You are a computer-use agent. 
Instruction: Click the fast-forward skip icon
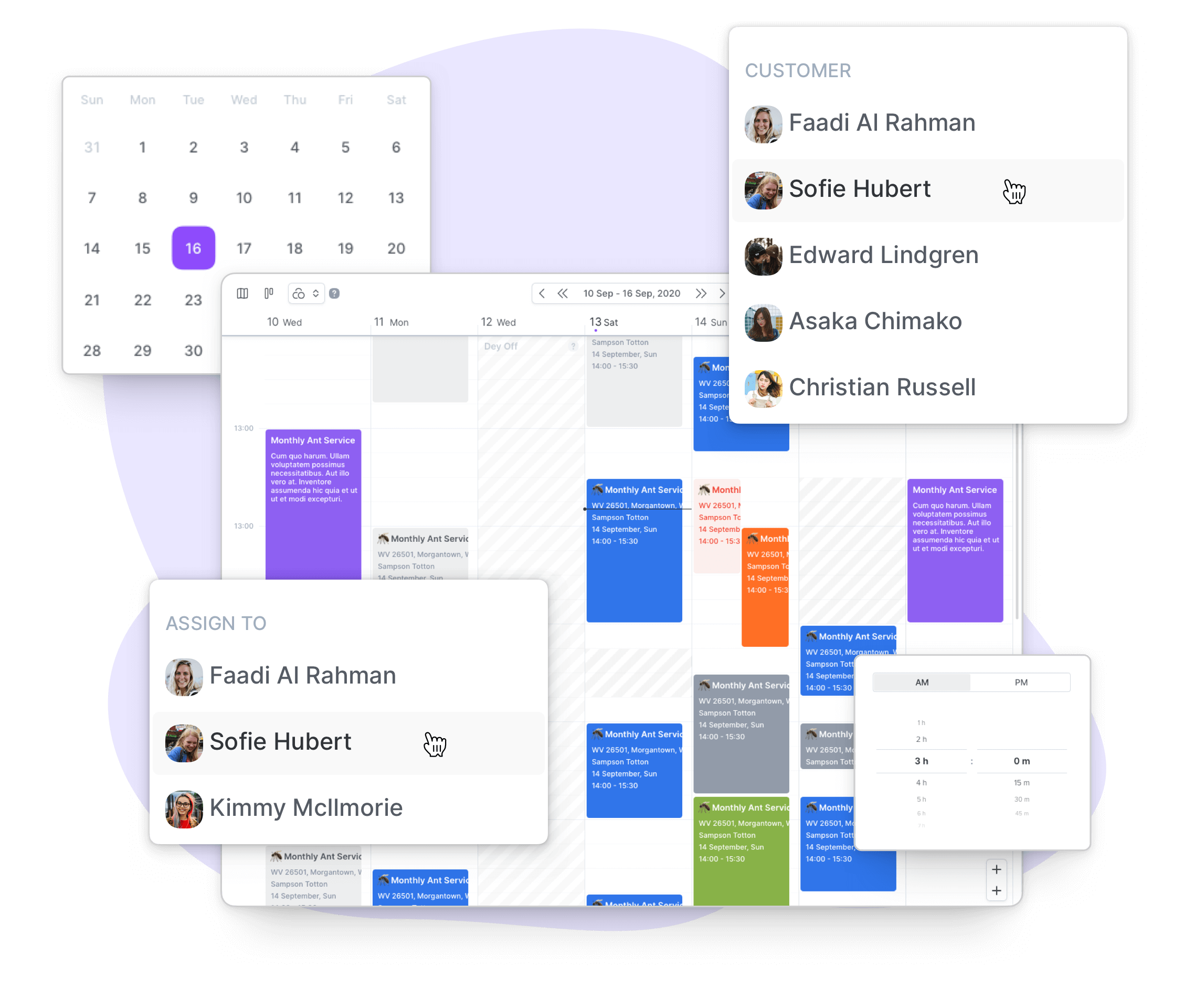click(700, 294)
